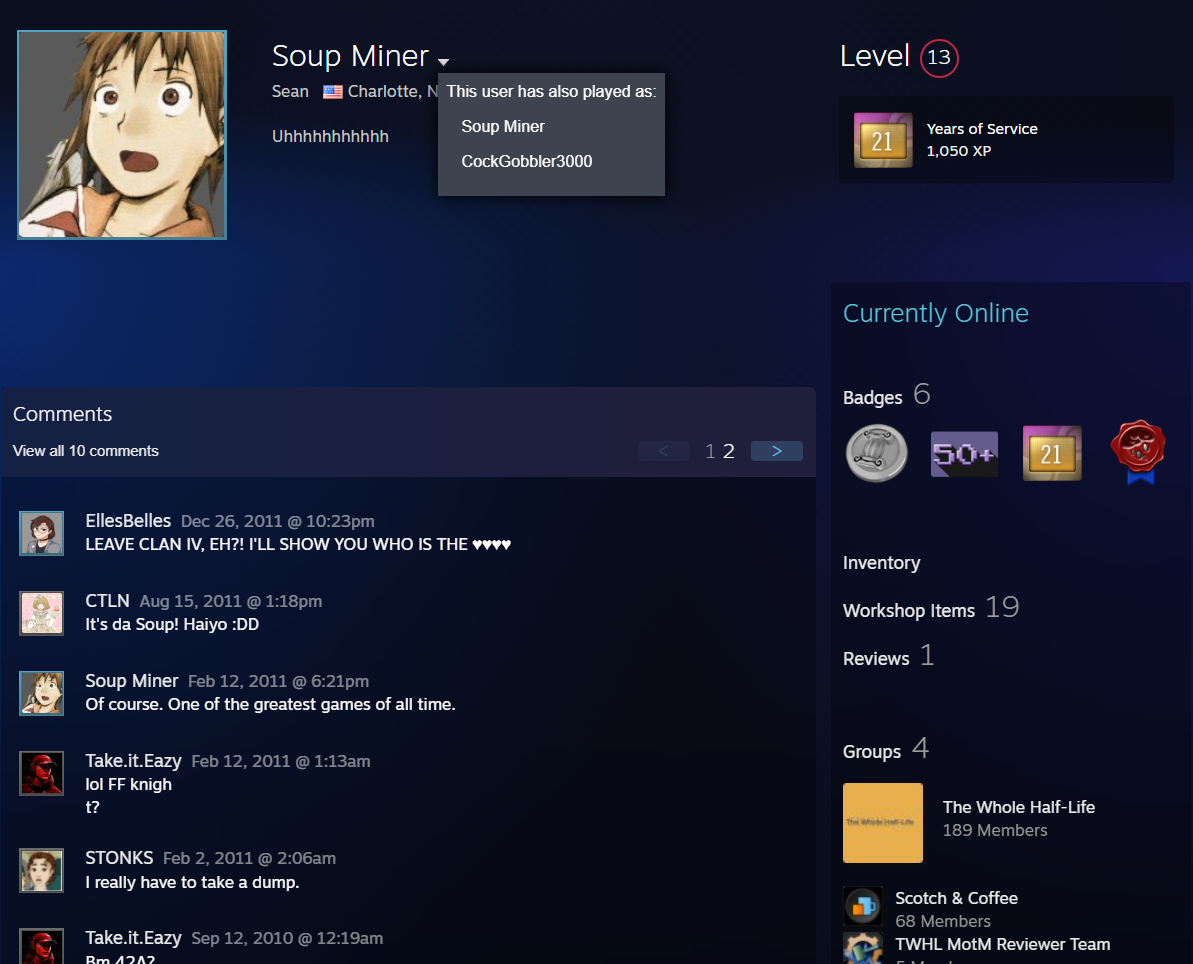
Task: Open The Whole Half-Life group icon
Action: [882, 823]
